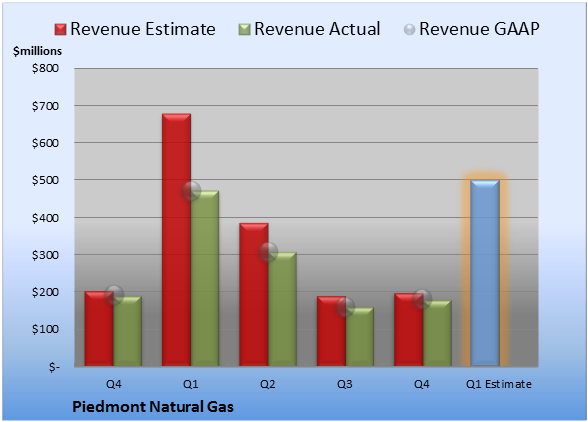Click the green Q2 actual revenue bar
This screenshot has width=588, height=422.
coord(282,309)
